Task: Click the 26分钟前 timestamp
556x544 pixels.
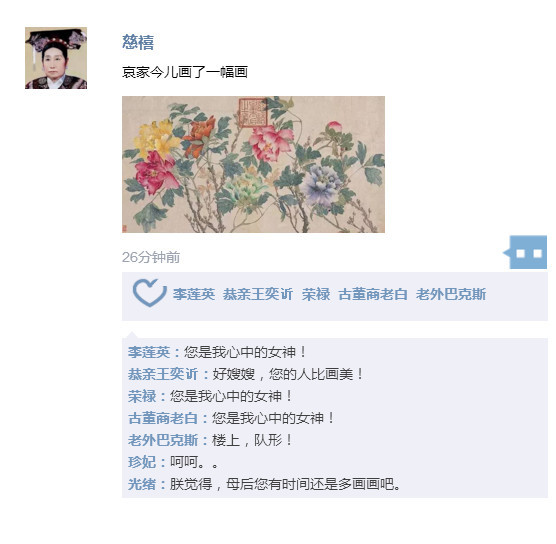Action: tap(151, 257)
